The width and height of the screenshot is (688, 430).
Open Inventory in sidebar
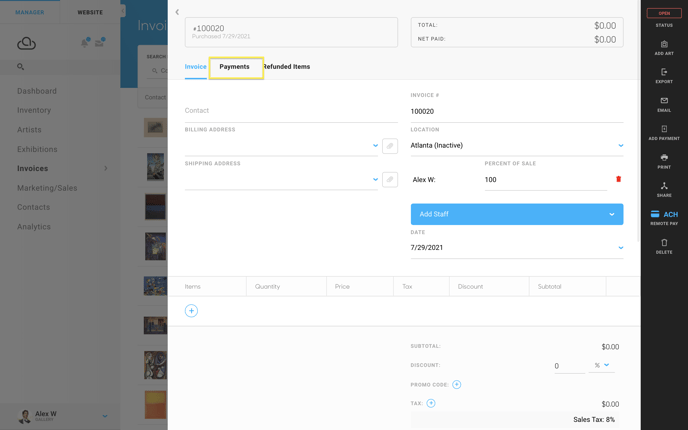click(x=34, y=111)
